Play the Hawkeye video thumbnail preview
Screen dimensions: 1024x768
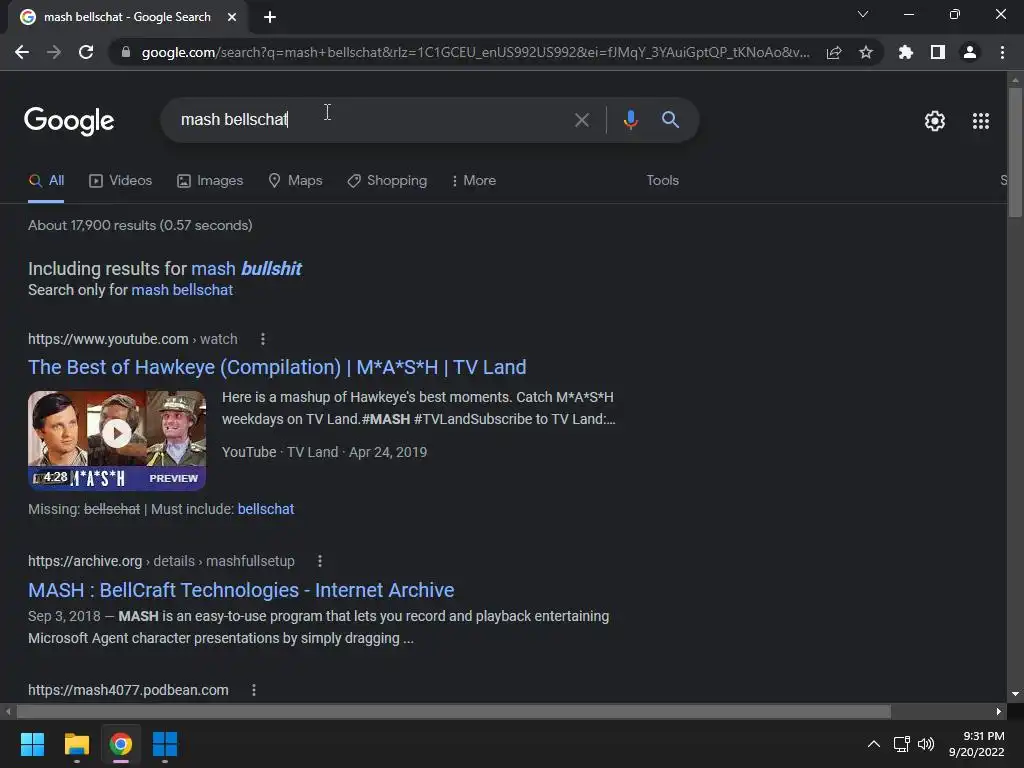point(117,440)
